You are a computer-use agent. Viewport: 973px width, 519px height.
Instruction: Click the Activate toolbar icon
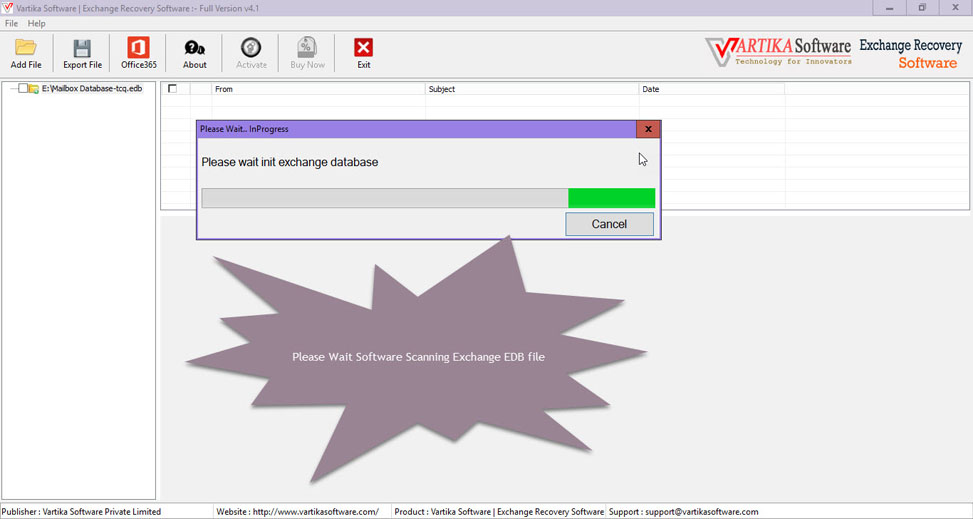251,47
